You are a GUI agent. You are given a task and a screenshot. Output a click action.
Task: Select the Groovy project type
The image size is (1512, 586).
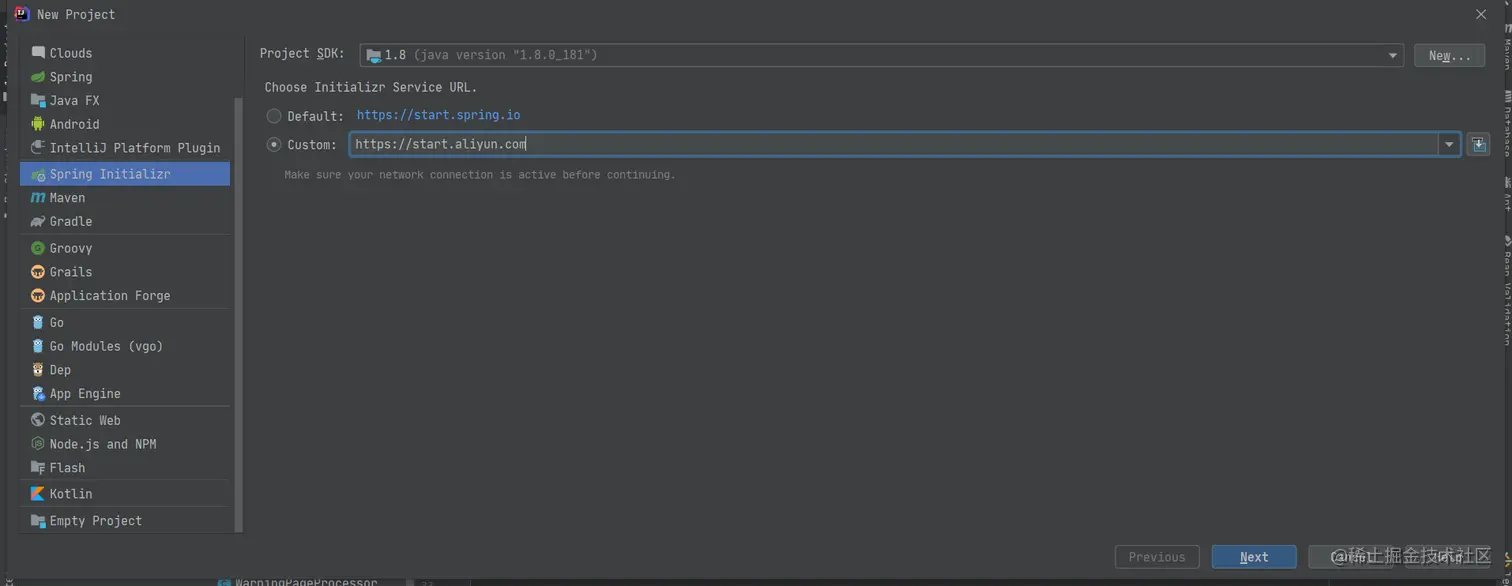point(125,248)
